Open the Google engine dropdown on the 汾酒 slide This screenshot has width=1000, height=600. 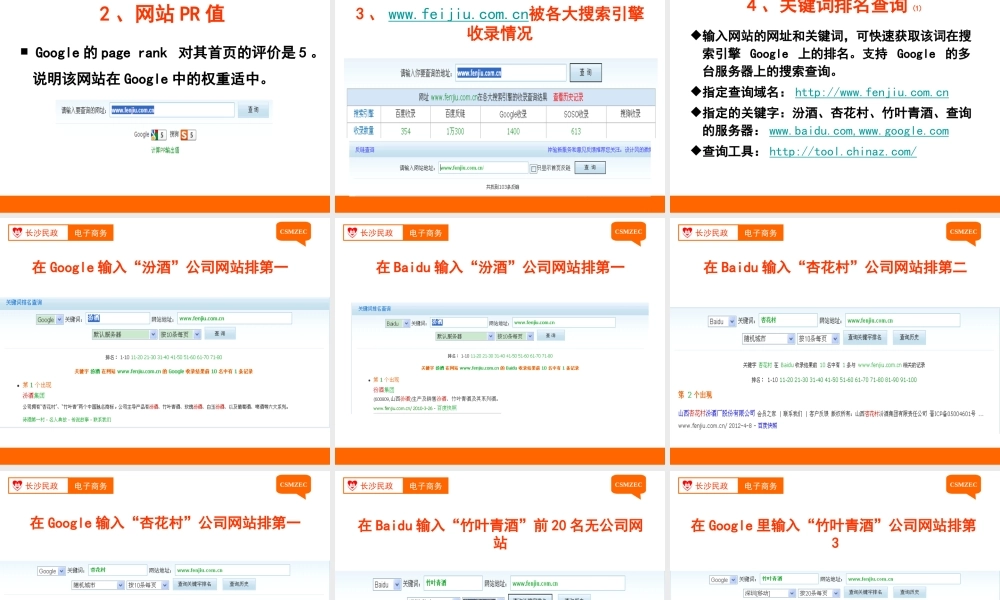click(48, 319)
